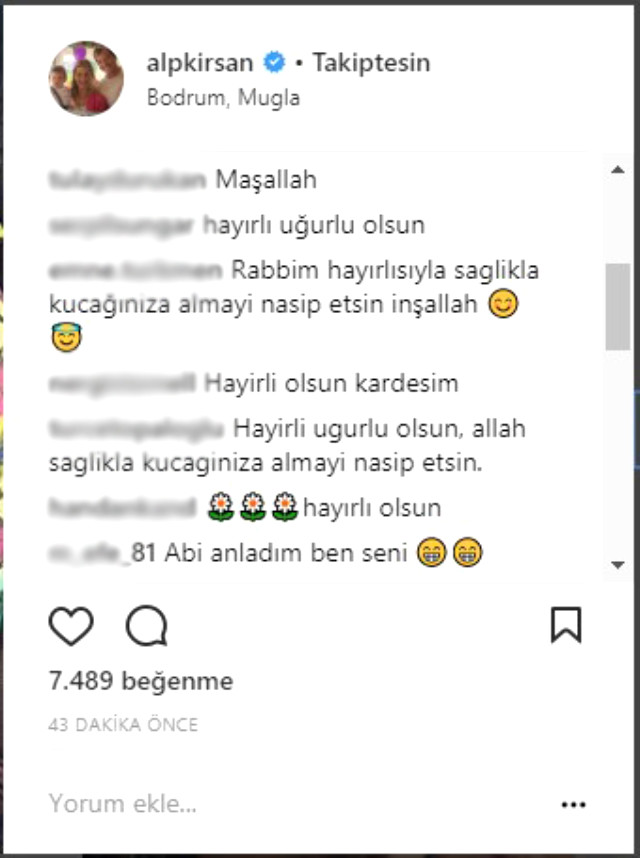
Task: Toggle the Takiptesin following status
Action: [371, 63]
